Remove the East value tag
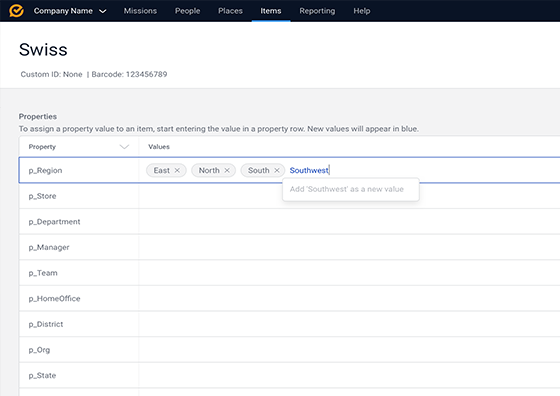 point(177,170)
